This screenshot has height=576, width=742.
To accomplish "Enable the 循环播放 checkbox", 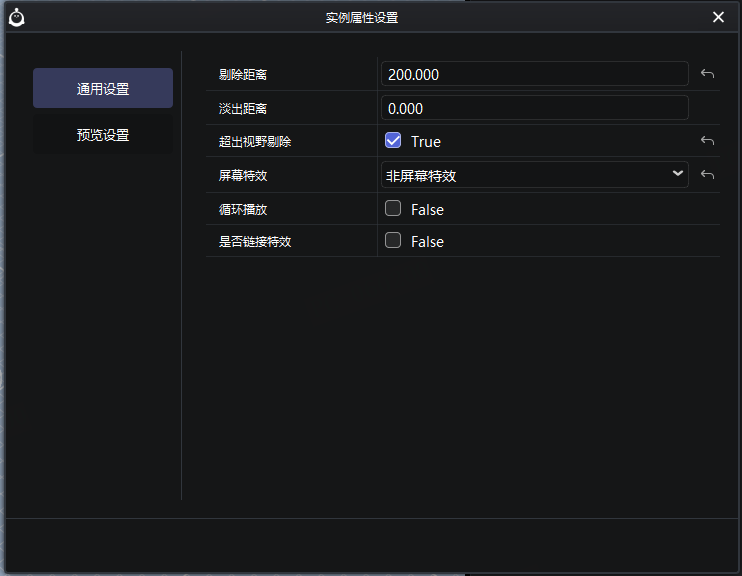I will pyautogui.click(x=393, y=209).
